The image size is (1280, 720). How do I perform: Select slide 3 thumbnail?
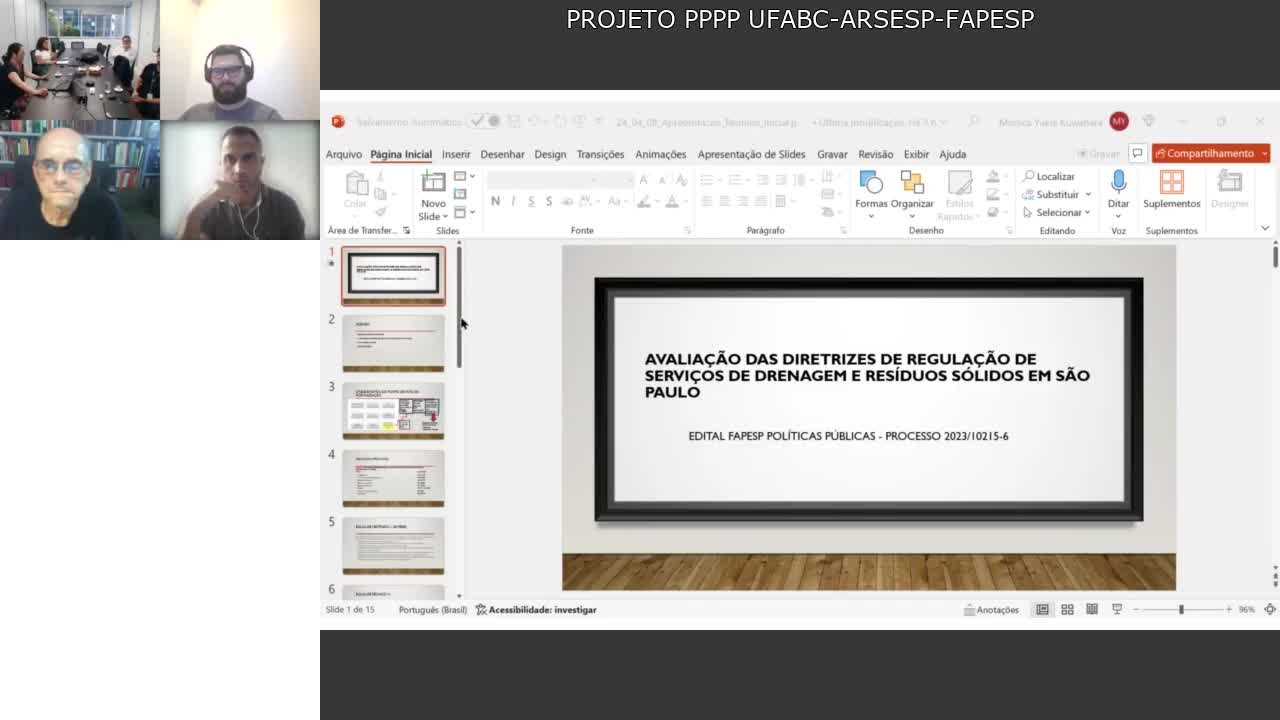[393, 411]
